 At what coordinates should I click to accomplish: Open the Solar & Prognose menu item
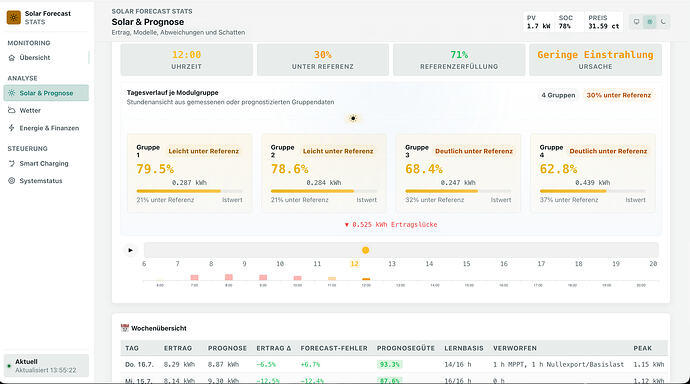coord(46,93)
